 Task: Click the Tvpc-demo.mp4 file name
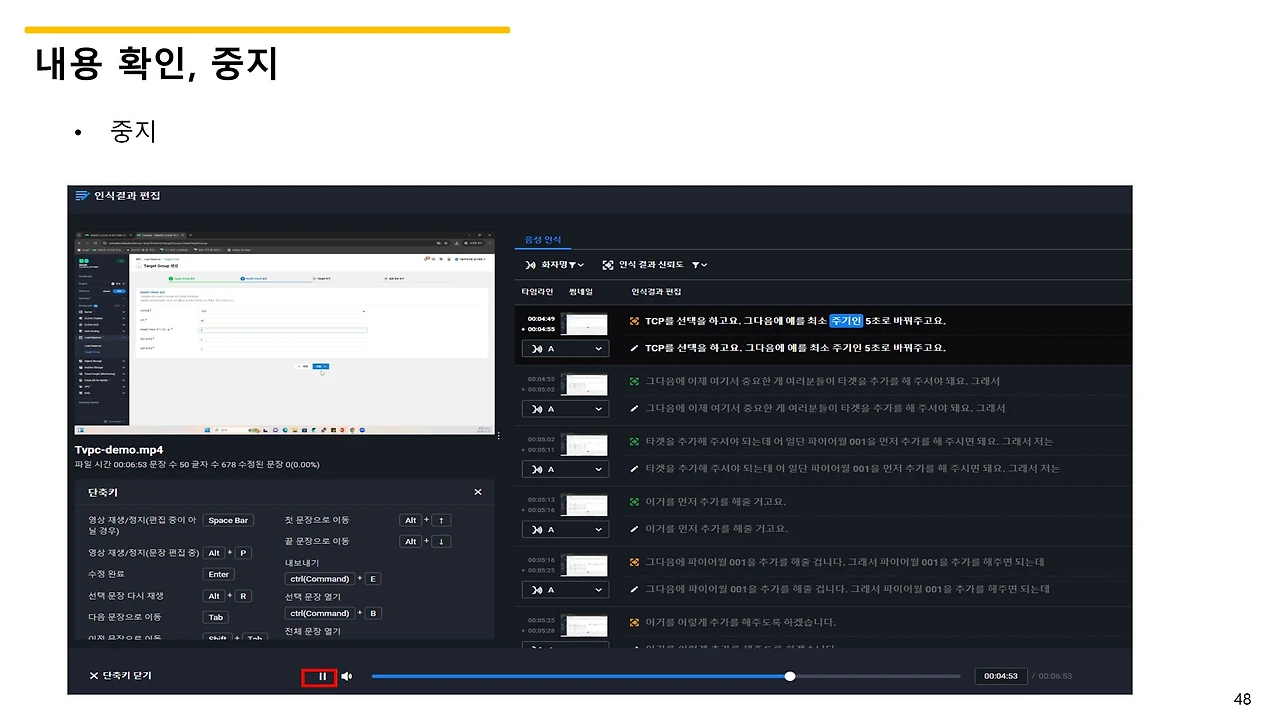[x=118, y=450]
